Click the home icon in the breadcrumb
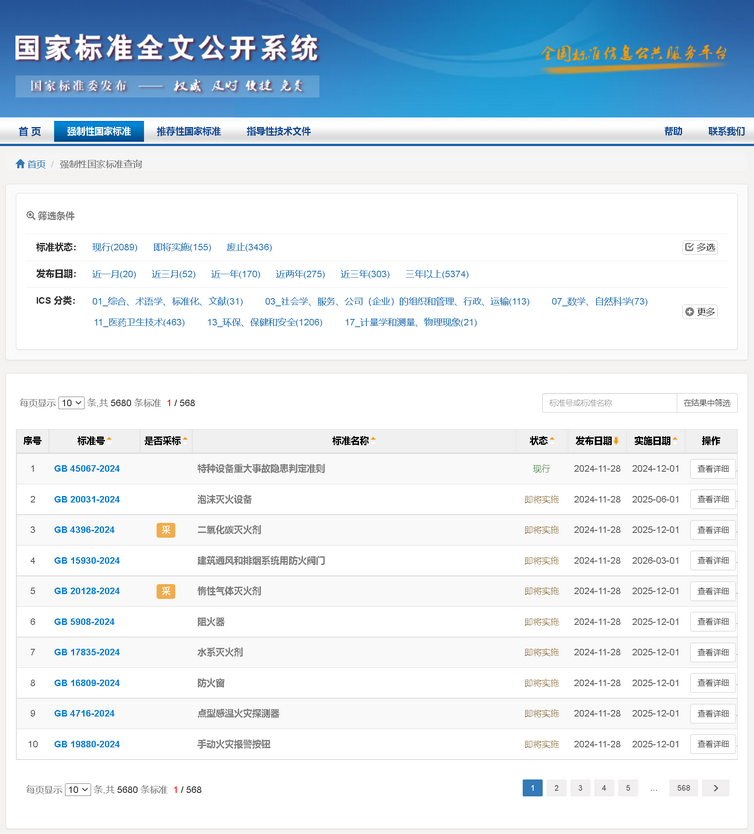This screenshot has height=834, width=754. pyautogui.click(x=20, y=164)
